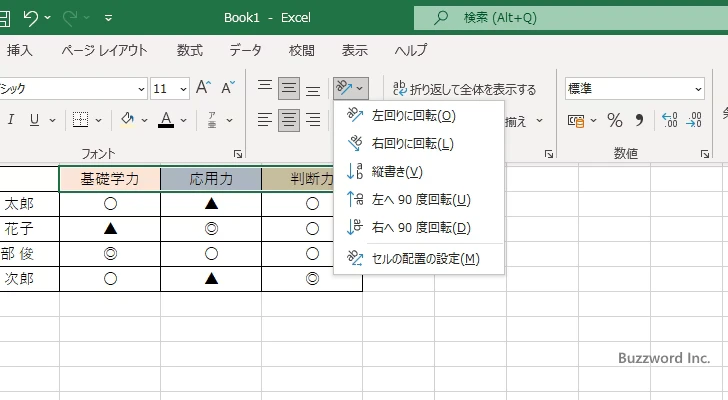Click decrease decimal icon
Screen dimensions: 728x400
(x=694, y=121)
